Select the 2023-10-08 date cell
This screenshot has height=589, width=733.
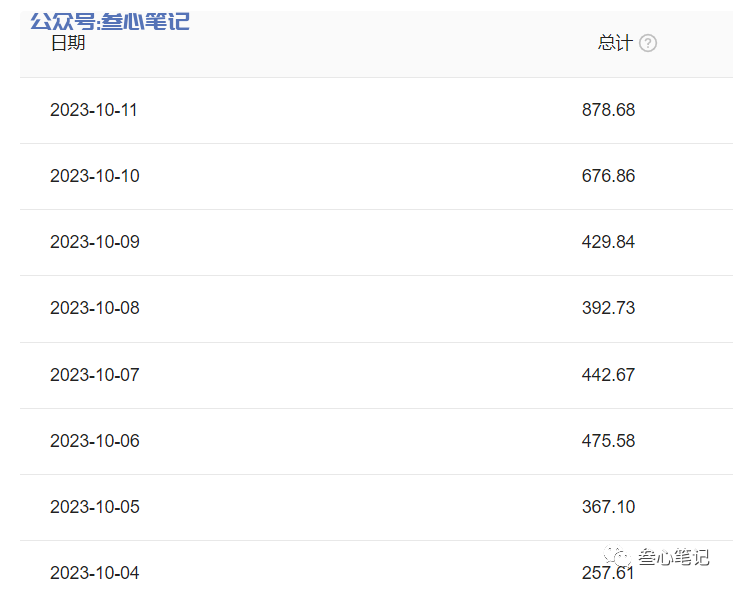click(95, 308)
